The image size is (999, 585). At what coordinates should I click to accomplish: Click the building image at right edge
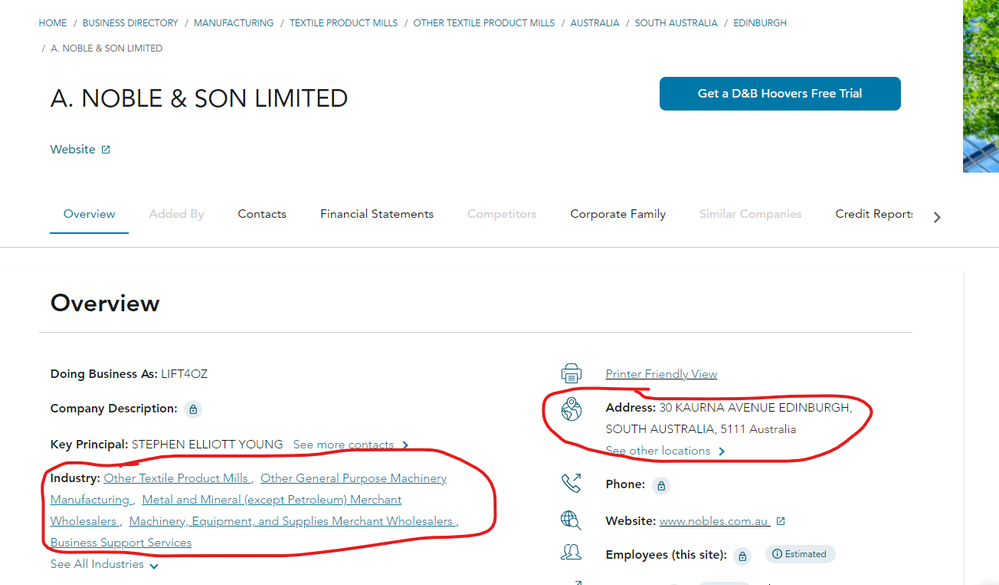point(981,86)
